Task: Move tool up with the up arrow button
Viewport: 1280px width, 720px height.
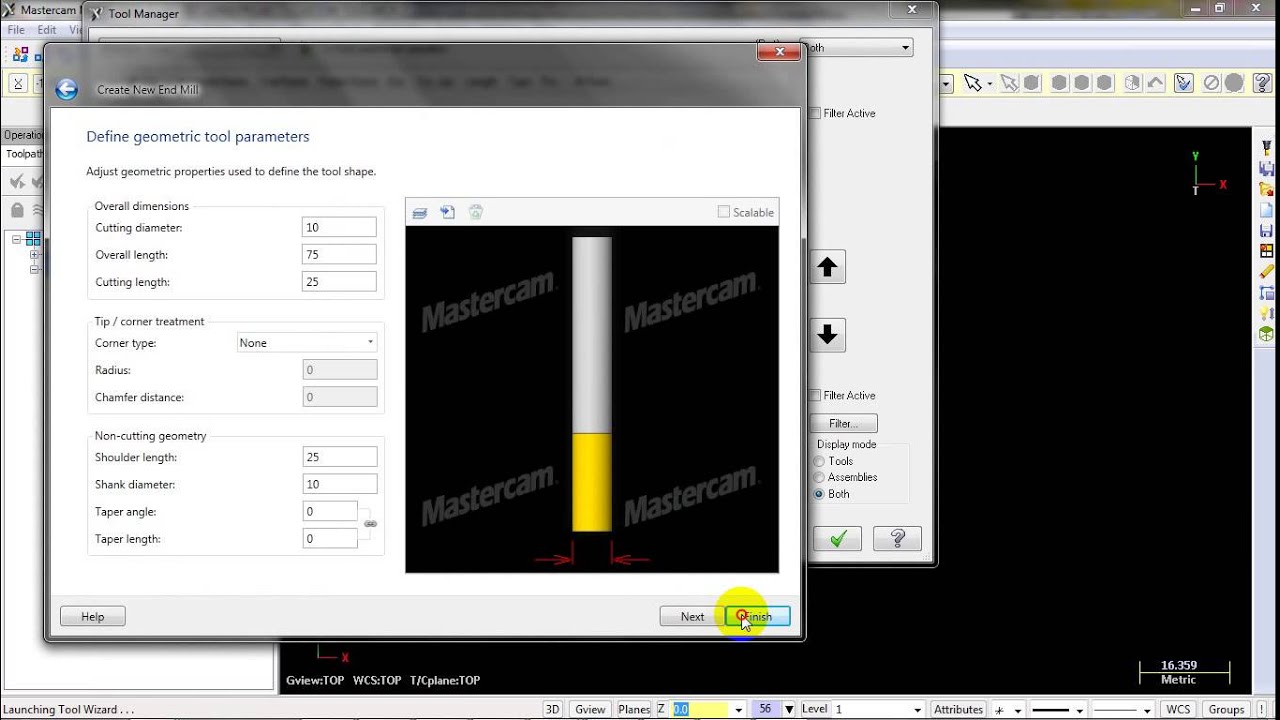Action: click(827, 267)
